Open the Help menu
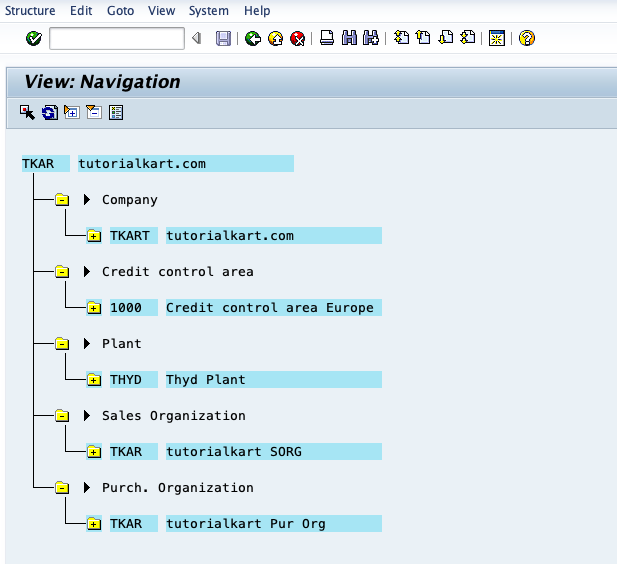This screenshot has height=564, width=617. pos(257,11)
